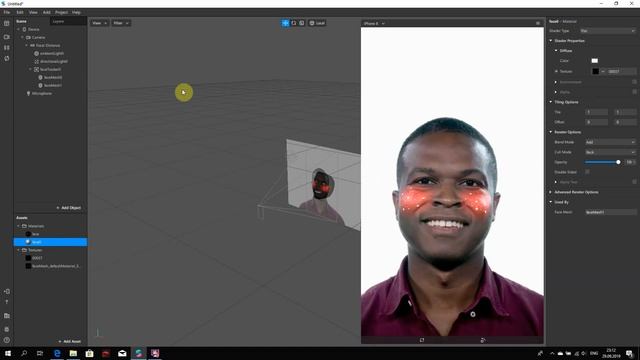640x360 pixels.
Task: Open the Edit menu
Action: (20, 12)
